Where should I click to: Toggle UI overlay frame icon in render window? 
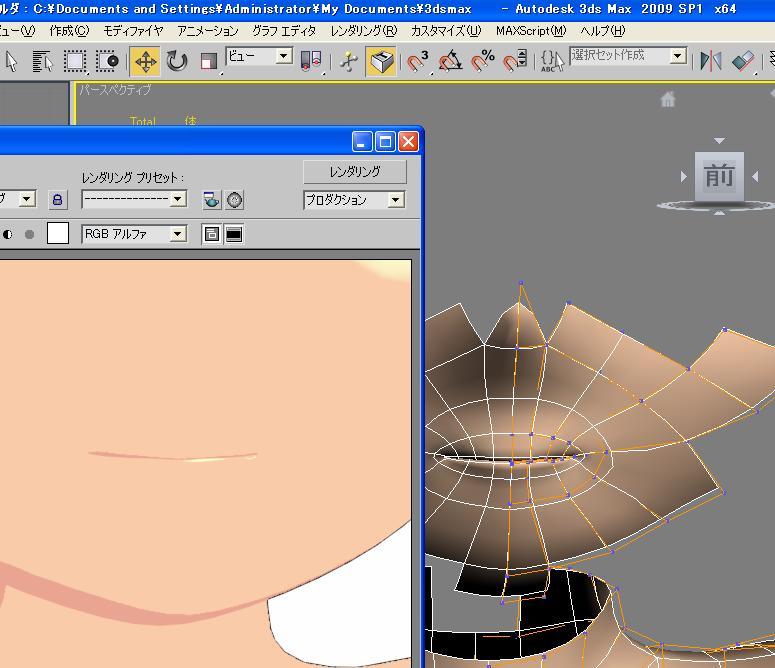pos(212,234)
